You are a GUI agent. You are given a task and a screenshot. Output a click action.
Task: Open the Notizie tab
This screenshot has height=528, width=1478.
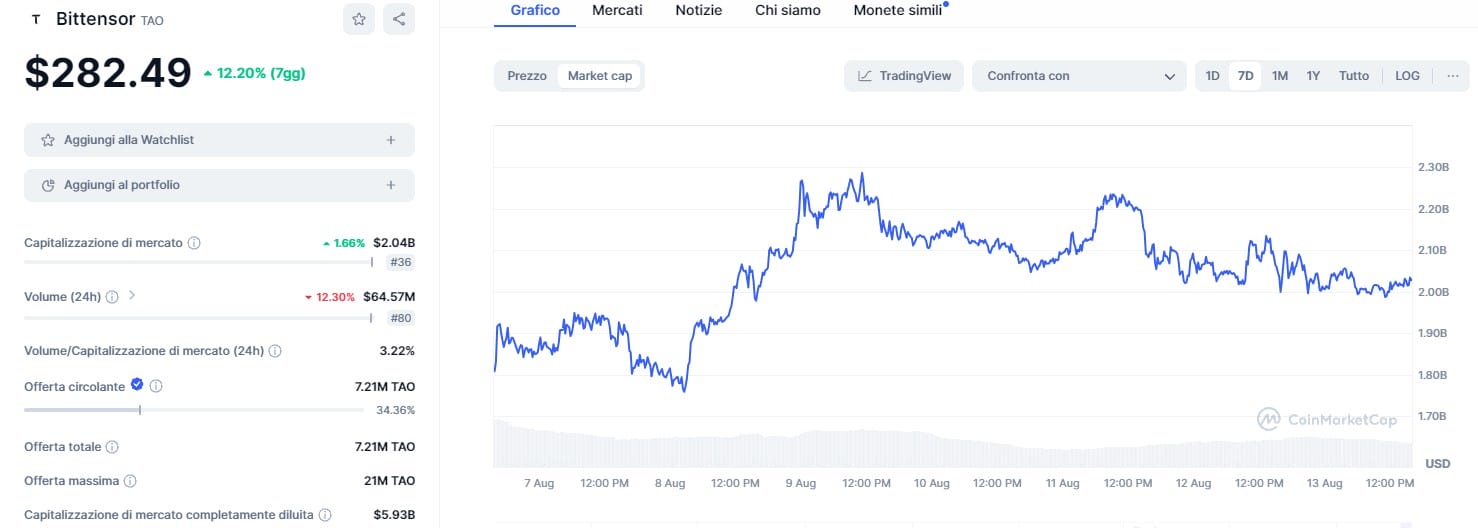point(698,10)
